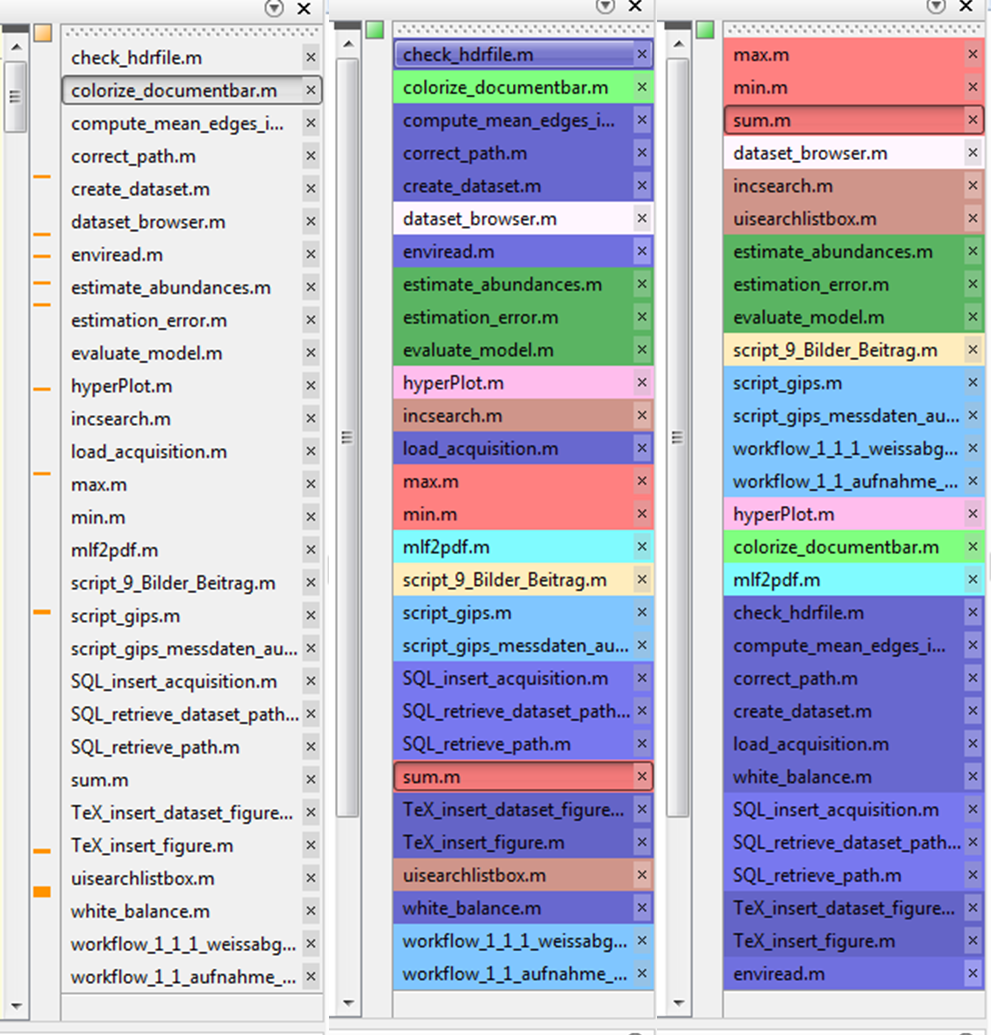The image size is (991, 1035).
Task: Click the scroll down arrow in middle panel
Action: pos(349,1003)
